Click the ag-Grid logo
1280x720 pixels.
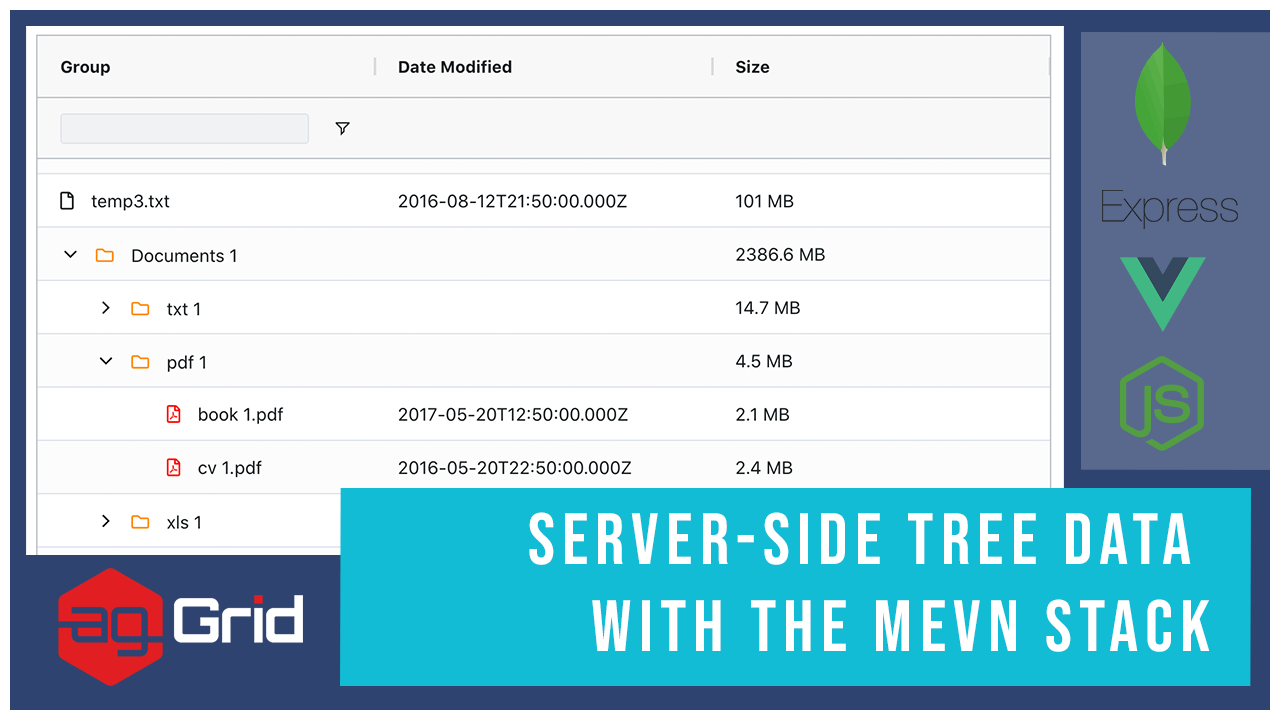(180, 626)
